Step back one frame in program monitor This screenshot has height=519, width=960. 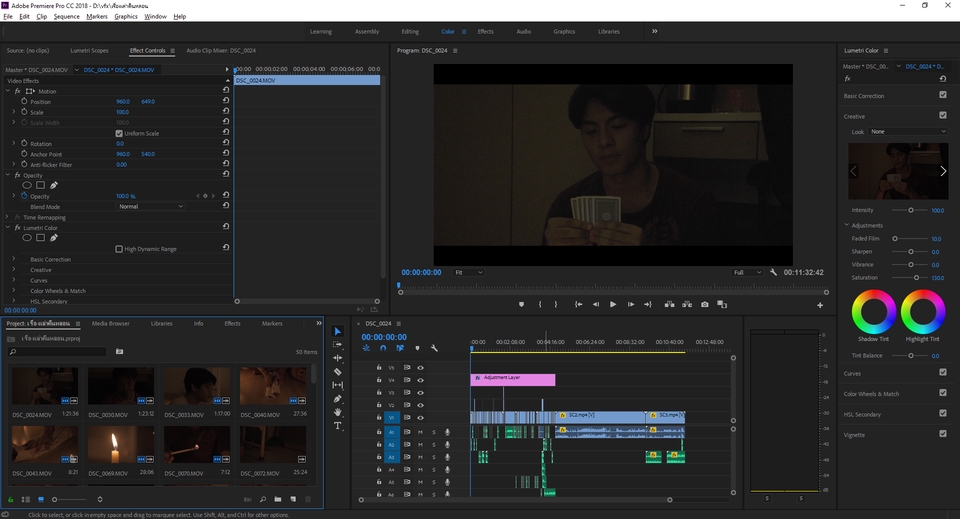click(596, 304)
